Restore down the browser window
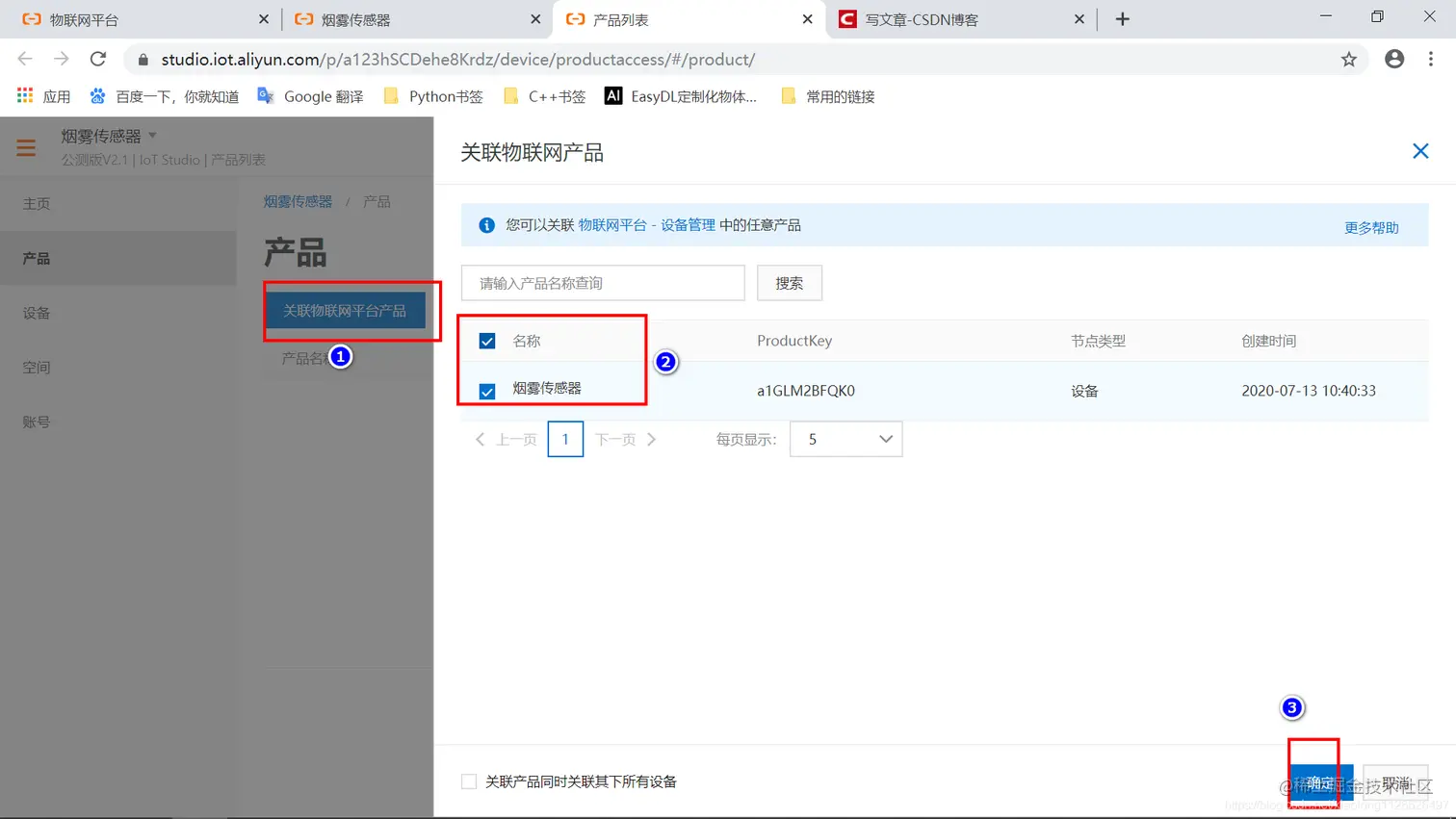 (1377, 16)
